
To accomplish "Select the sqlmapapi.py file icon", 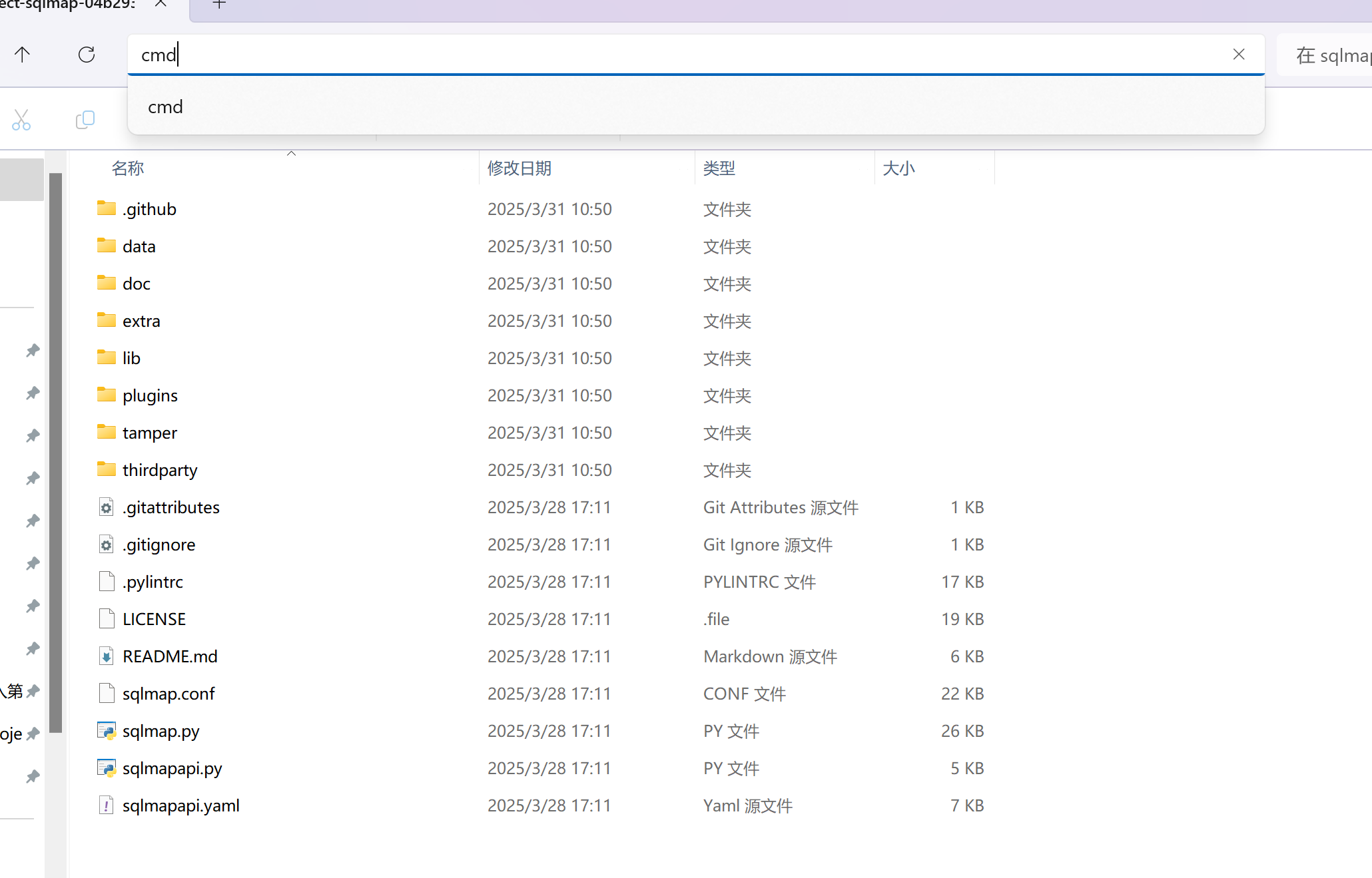I will coord(107,768).
